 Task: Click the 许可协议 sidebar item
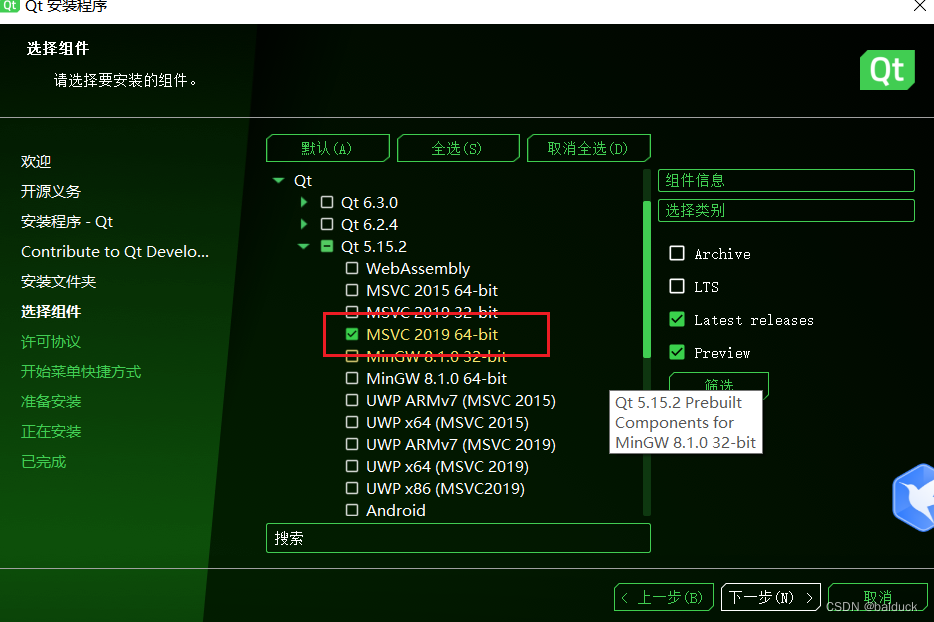coord(49,341)
